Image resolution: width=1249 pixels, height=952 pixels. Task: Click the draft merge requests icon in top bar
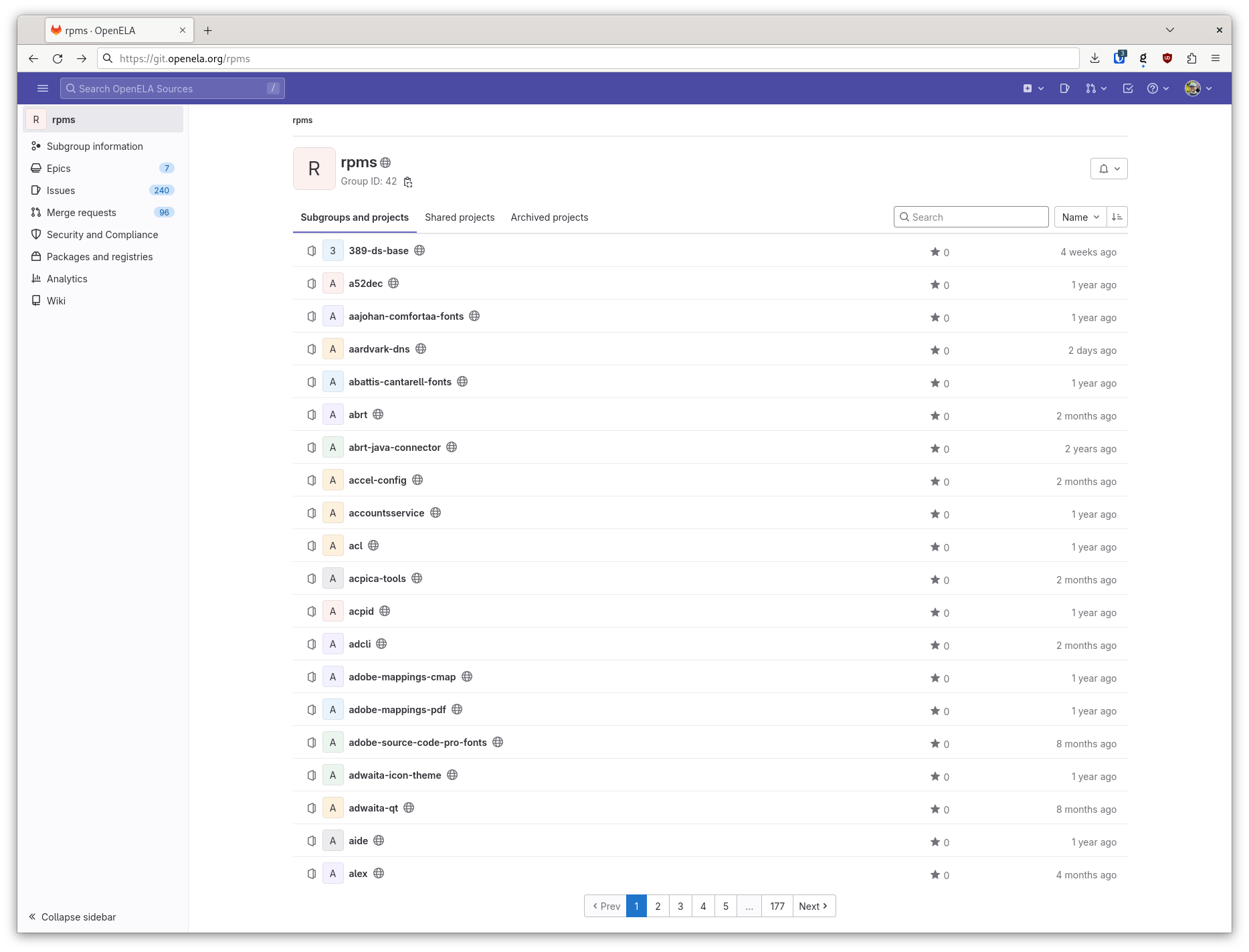pyautogui.click(x=1065, y=88)
